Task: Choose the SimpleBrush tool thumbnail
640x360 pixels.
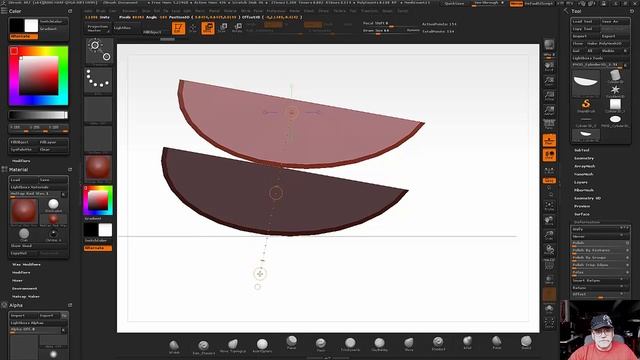Action: point(586,105)
